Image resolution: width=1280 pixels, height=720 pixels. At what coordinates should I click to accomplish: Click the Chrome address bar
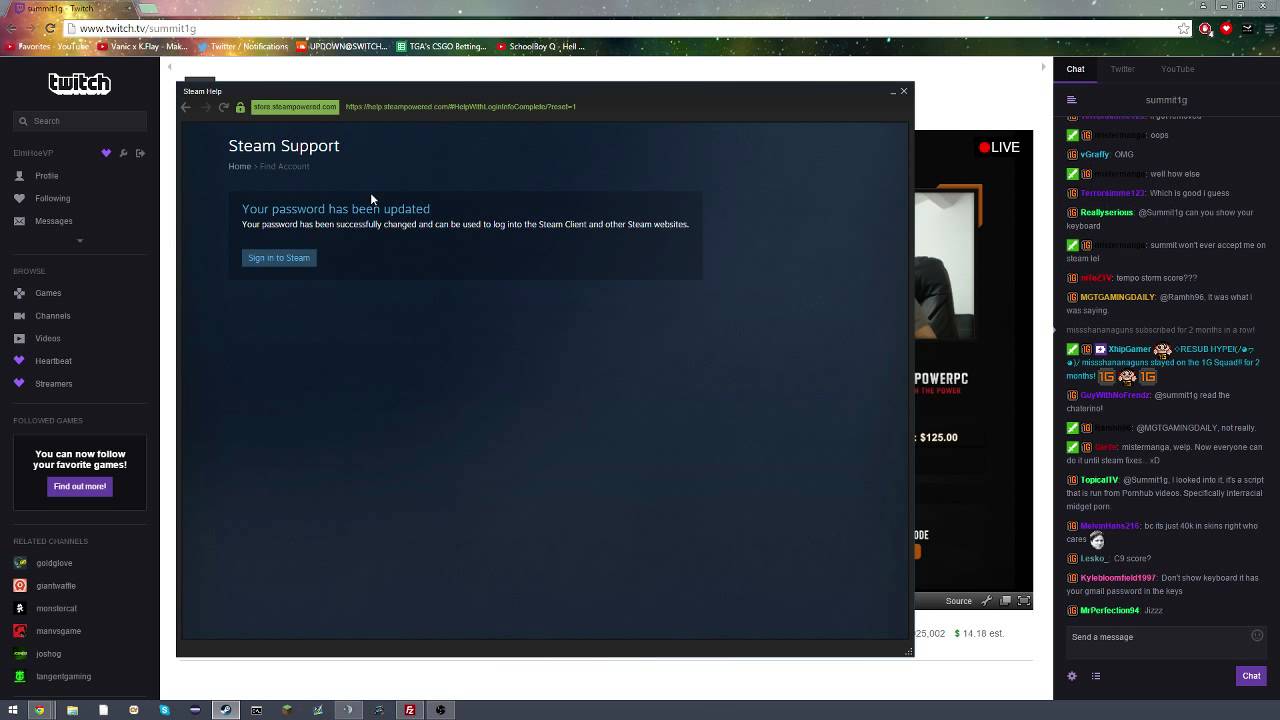click(x=630, y=29)
